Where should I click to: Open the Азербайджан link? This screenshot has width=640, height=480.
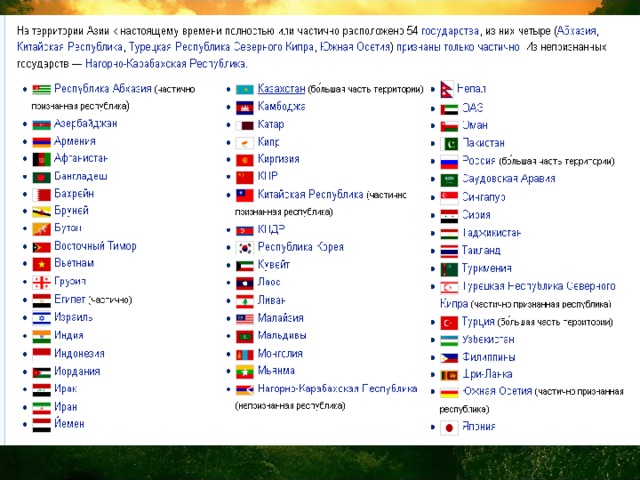(85, 124)
